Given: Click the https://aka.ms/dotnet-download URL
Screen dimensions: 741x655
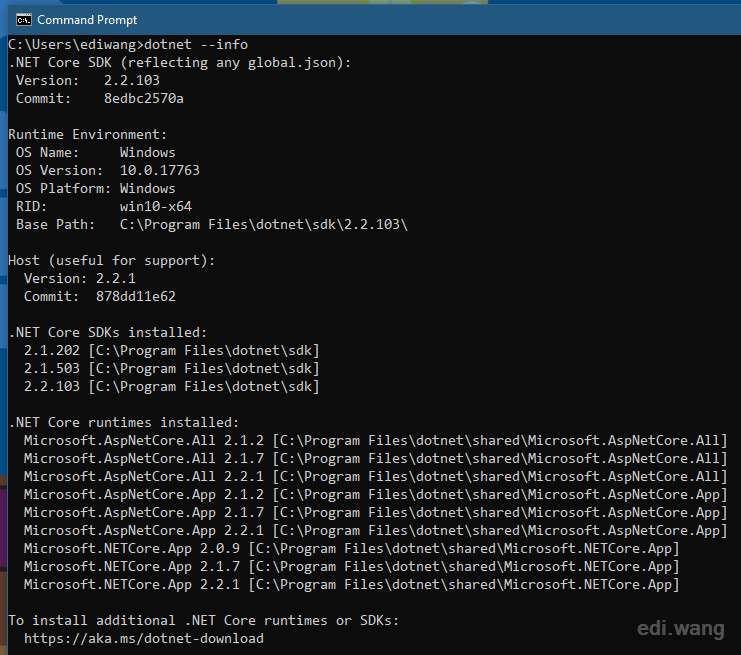Looking at the screenshot, I should 144,638.
